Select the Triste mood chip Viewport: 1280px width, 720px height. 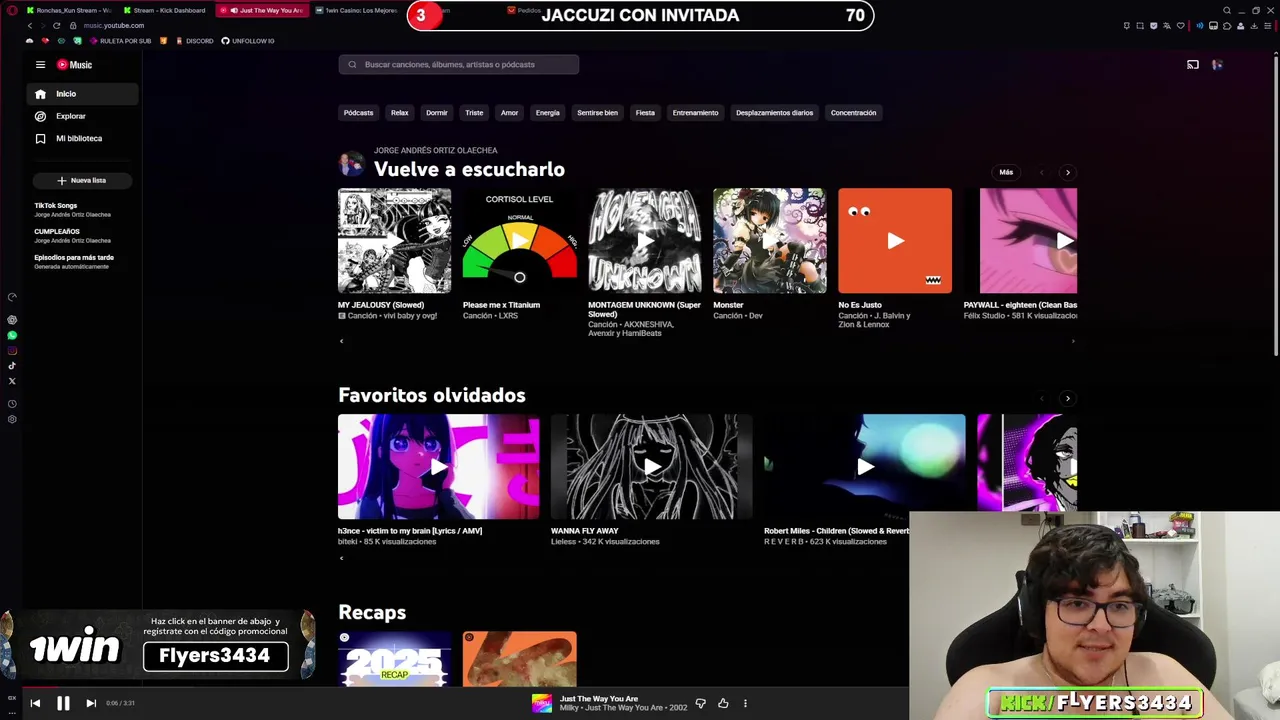pyautogui.click(x=474, y=113)
